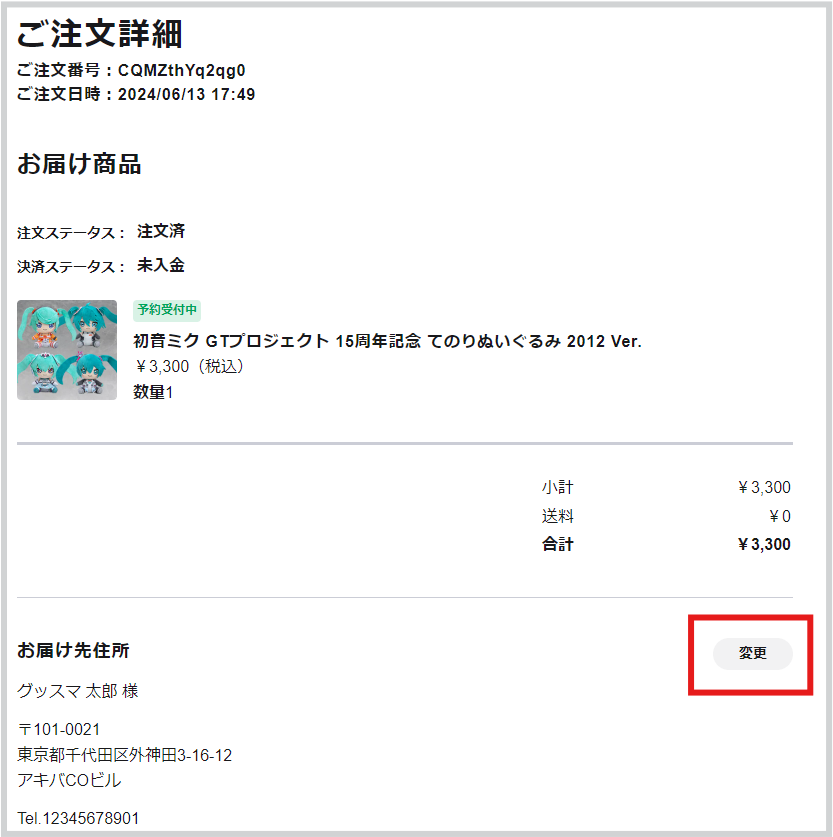Image resolution: width=833 pixels, height=837 pixels.
Task: Click the お届け先住所 heading
Action: coord(73,651)
